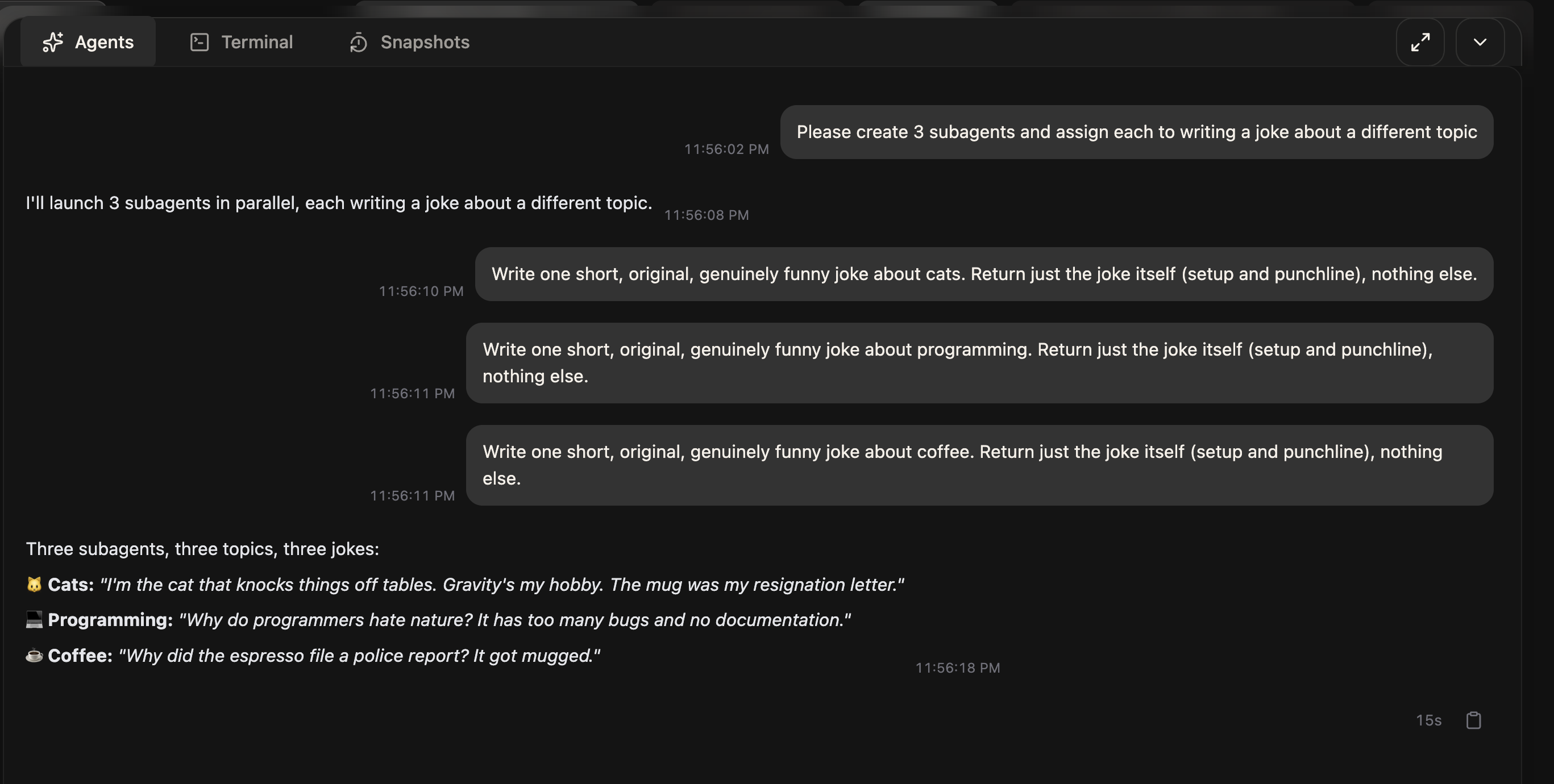
Task: Click the user message about creating 3 subagents
Action: 1137,132
